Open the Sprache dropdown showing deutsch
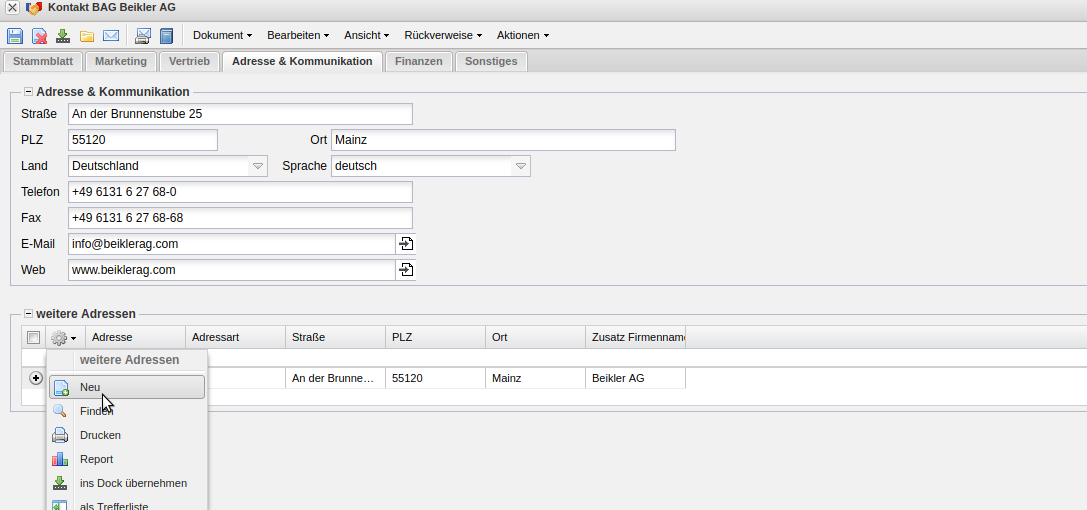 520,166
